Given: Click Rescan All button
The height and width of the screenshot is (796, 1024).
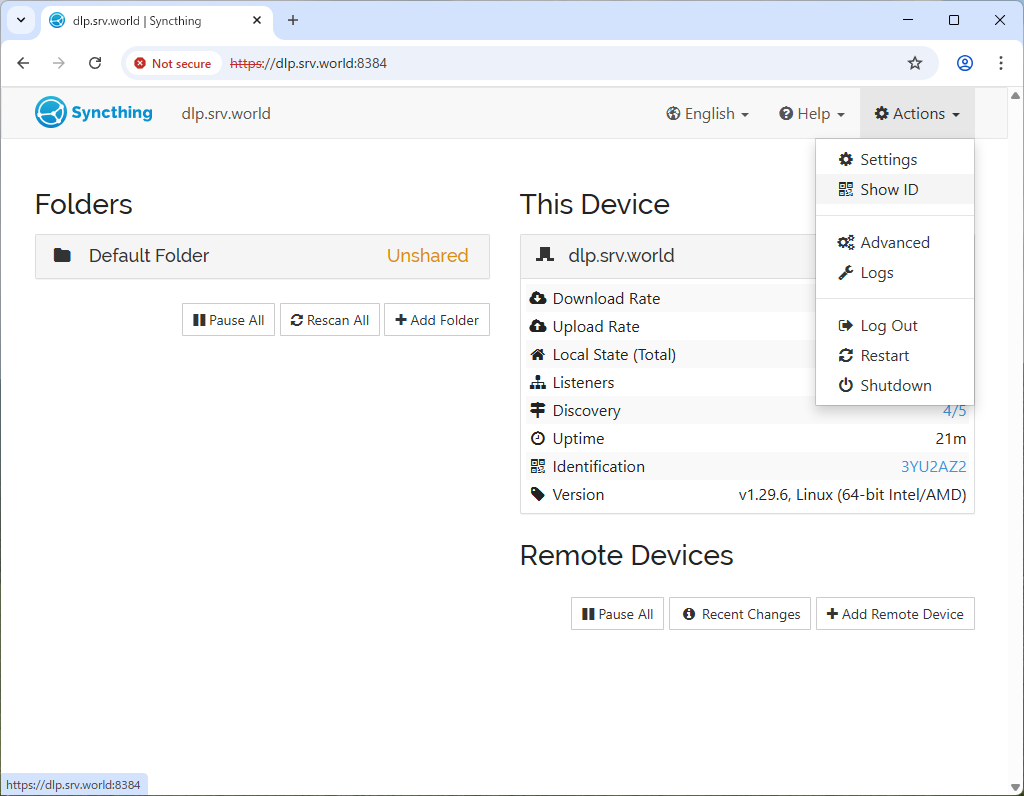Looking at the screenshot, I should pyautogui.click(x=330, y=320).
